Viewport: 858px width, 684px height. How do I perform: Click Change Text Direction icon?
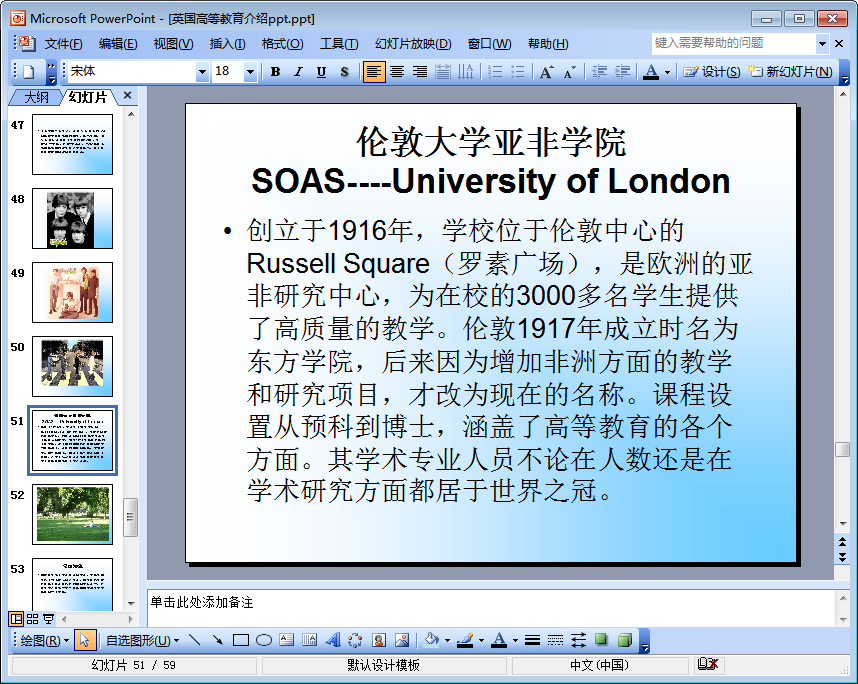pos(466,72)
